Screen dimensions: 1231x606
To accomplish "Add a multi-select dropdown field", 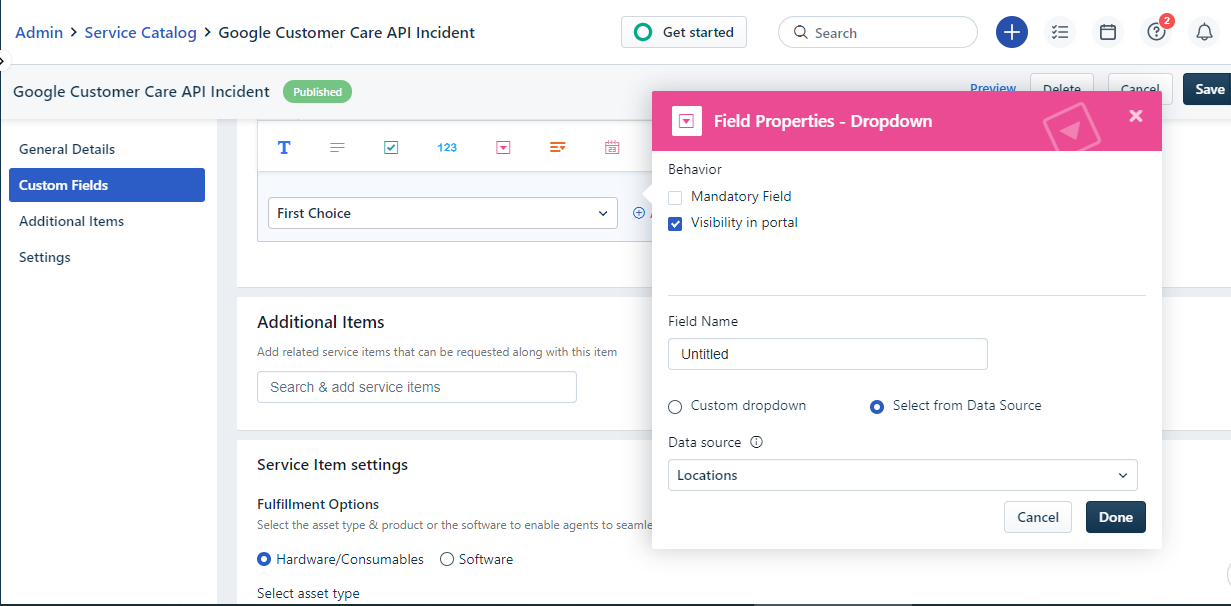I will coord(558,148).
